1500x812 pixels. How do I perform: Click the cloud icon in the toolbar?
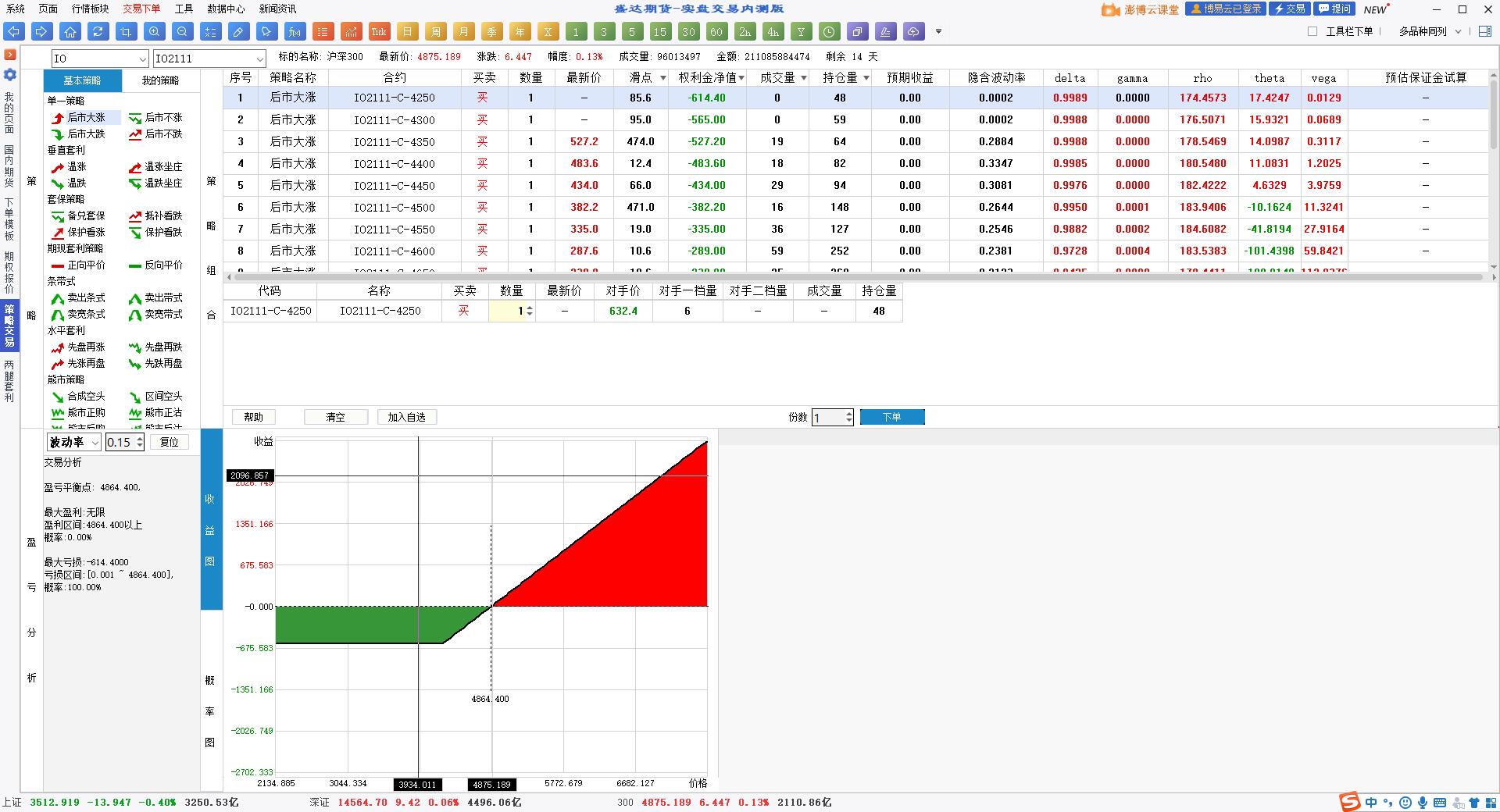tap(913, 32)
